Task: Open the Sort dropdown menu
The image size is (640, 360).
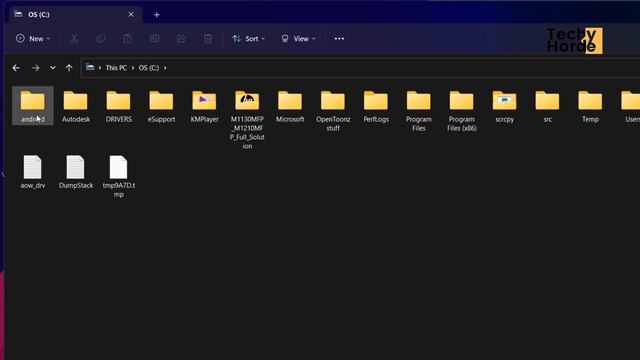Action: click(x=249, y=39)
